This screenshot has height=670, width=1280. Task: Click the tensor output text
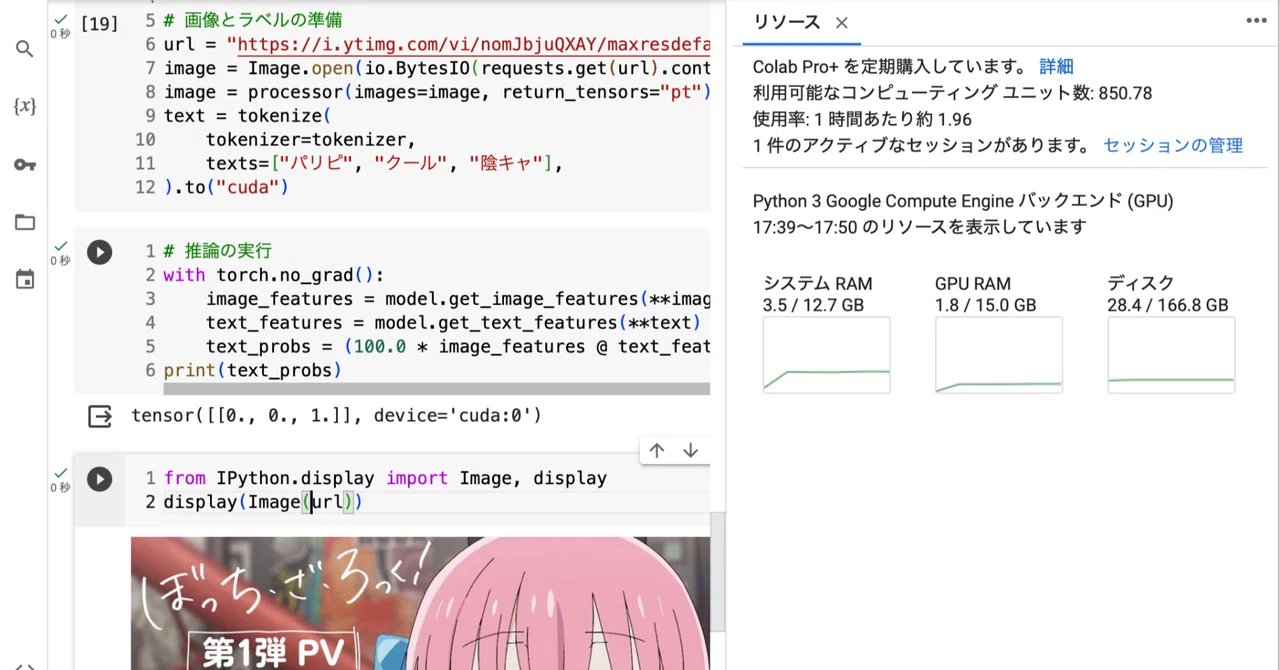[336, 415]
